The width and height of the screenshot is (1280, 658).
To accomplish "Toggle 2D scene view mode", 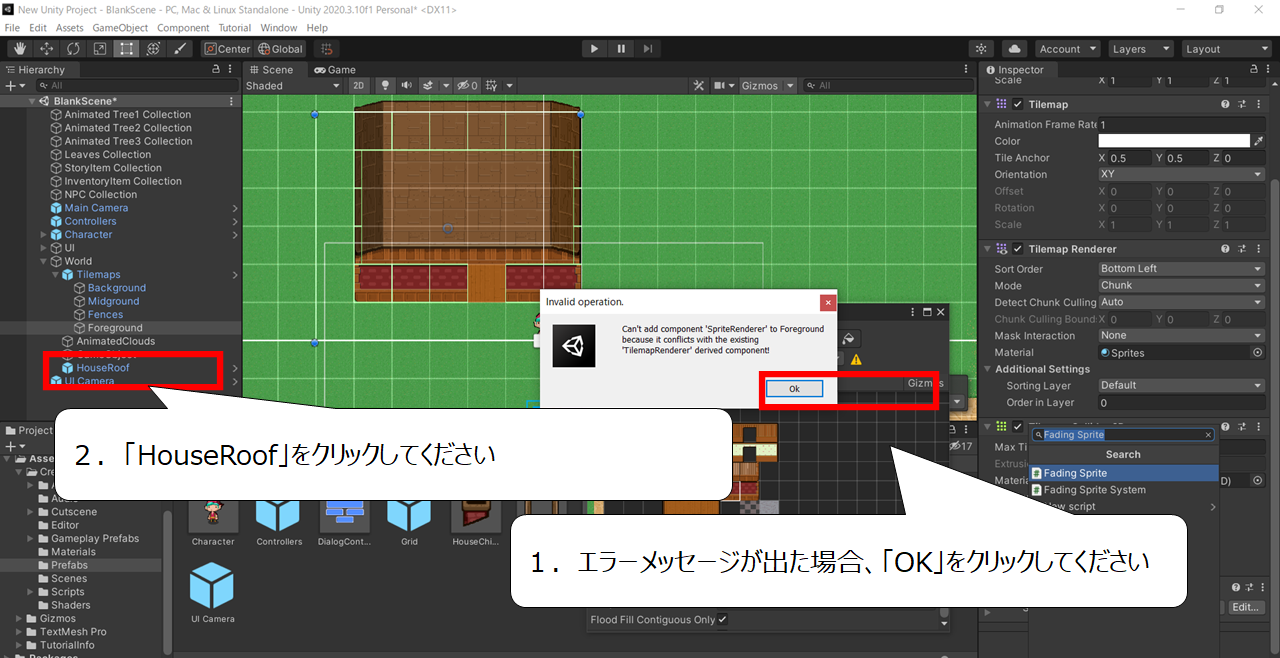I will point(359,85).
